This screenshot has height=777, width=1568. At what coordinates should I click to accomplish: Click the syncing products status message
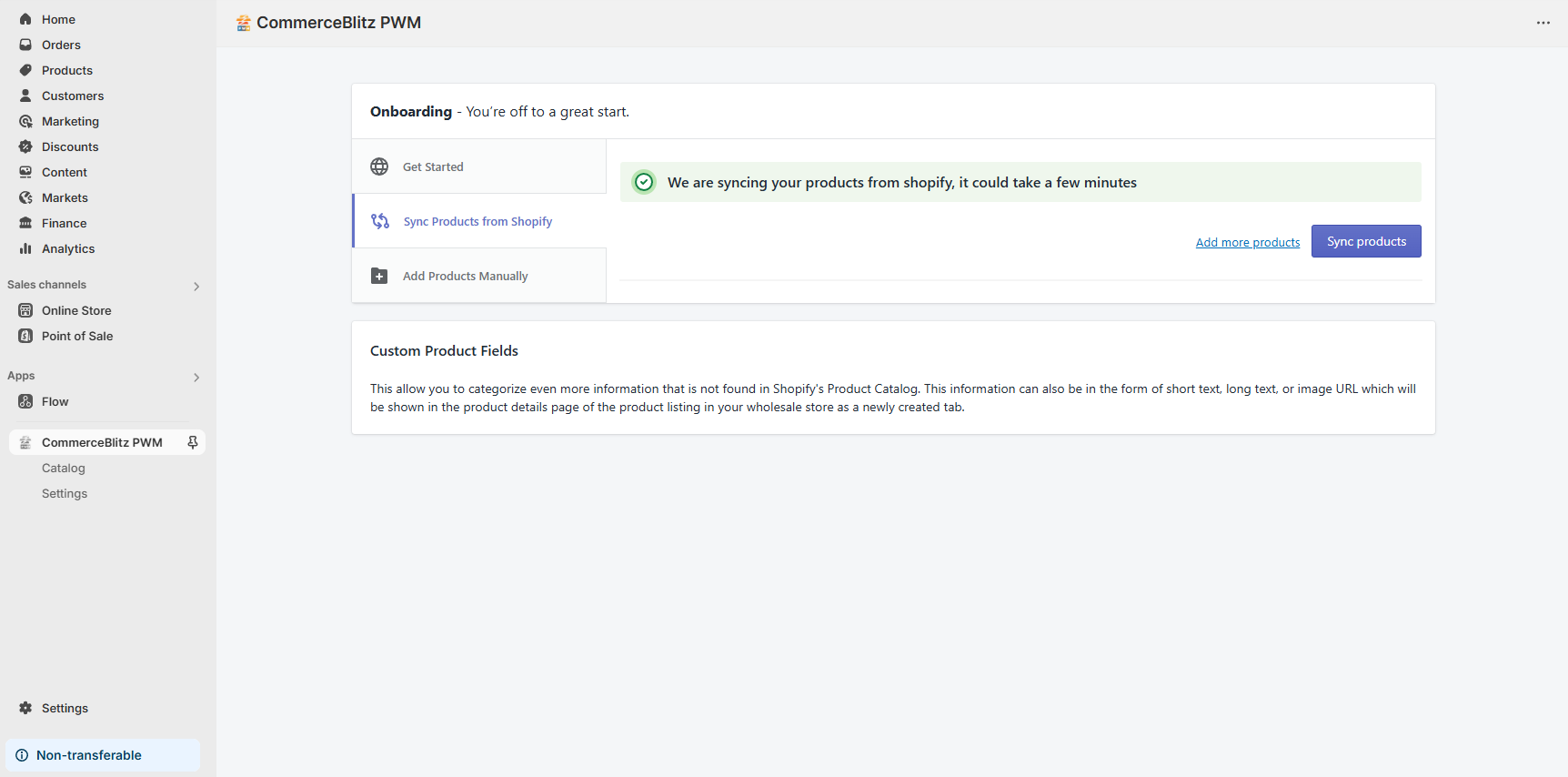[x=902, y=182]
